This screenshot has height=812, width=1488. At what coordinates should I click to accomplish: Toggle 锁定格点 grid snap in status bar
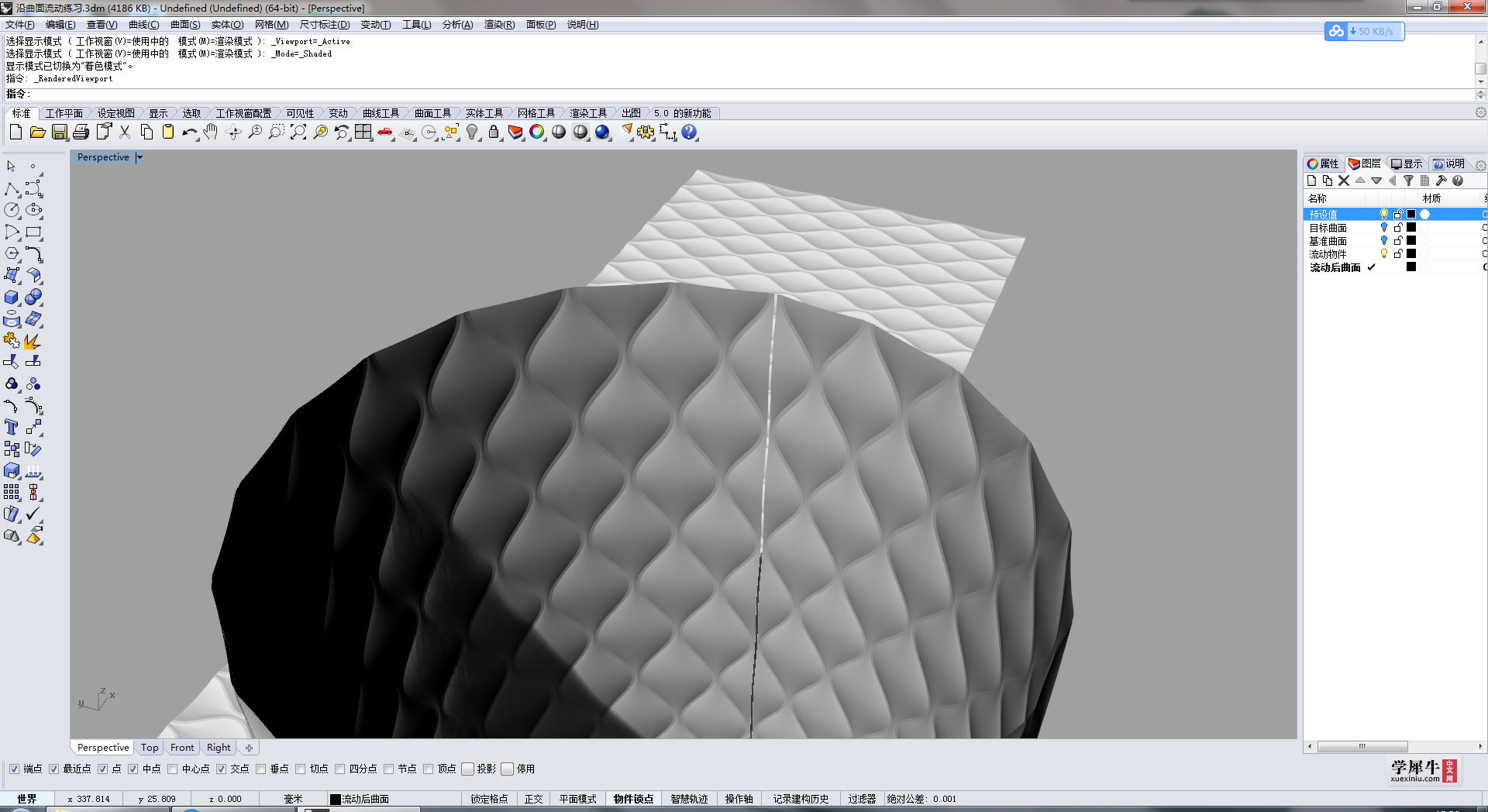pos(489,799)
